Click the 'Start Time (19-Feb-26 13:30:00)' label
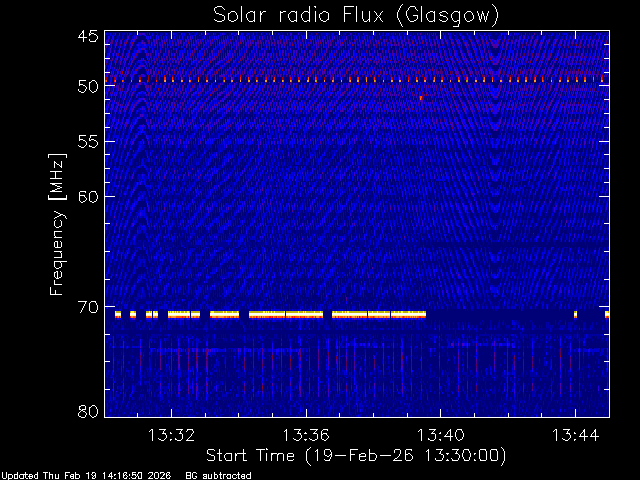This screenshot has width=640, height=480. click(x=356, y=456)
